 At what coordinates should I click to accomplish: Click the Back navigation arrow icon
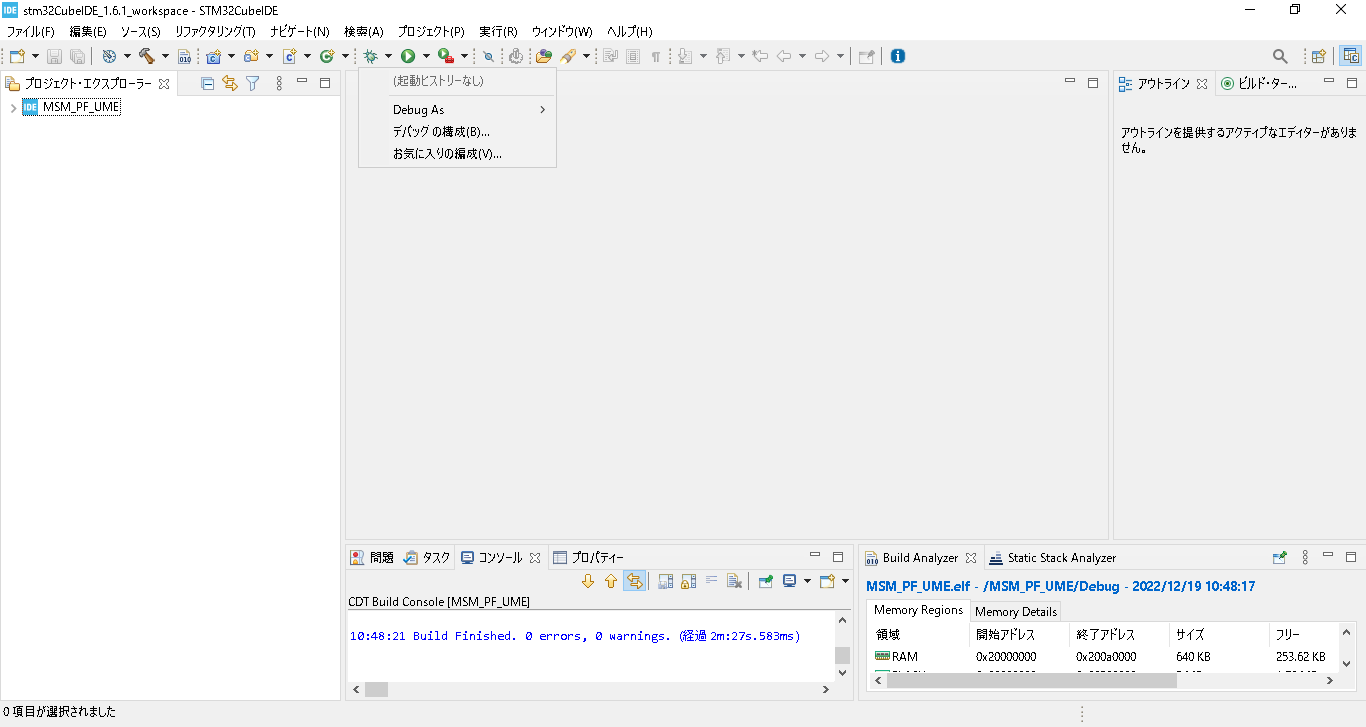pos(784,56)
